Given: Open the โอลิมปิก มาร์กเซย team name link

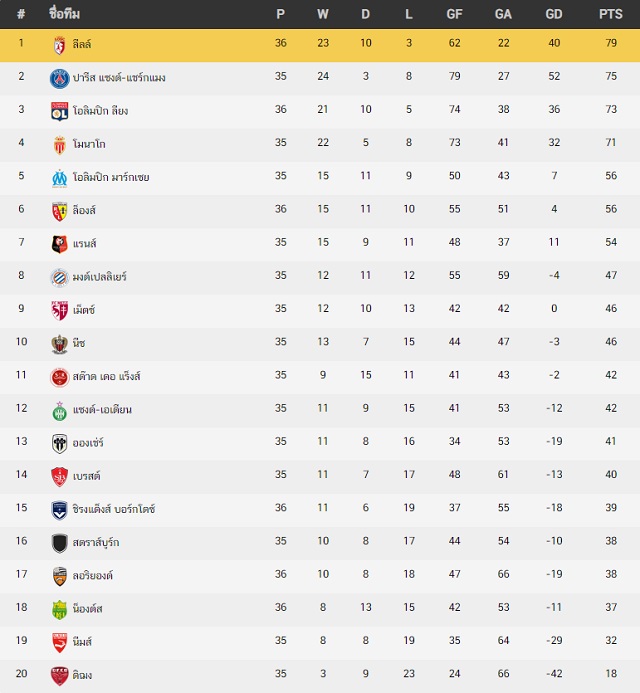Looking at the screenshot, I should point(111,178).
